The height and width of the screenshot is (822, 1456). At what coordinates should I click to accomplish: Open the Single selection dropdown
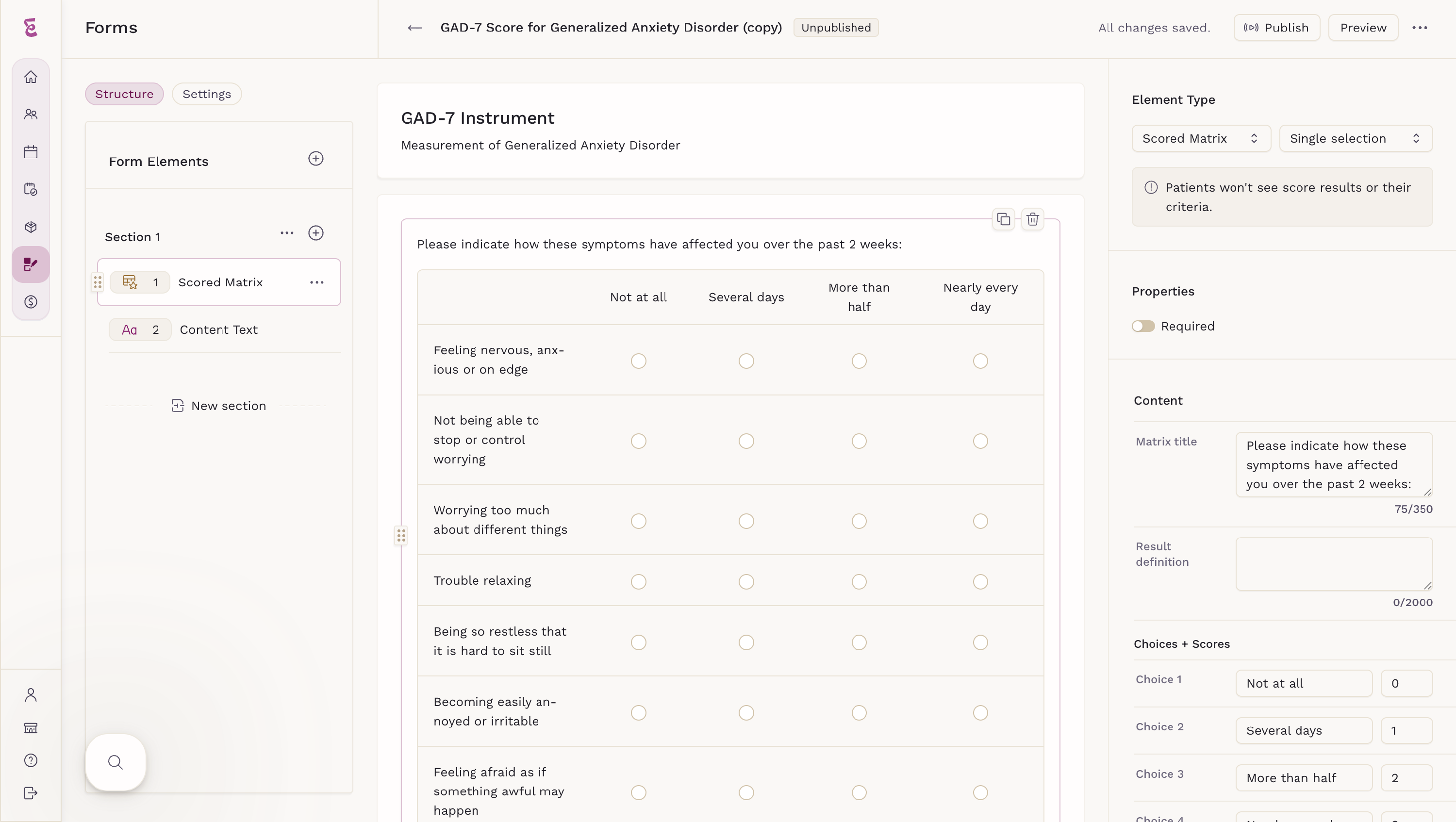coord(1355,138)
